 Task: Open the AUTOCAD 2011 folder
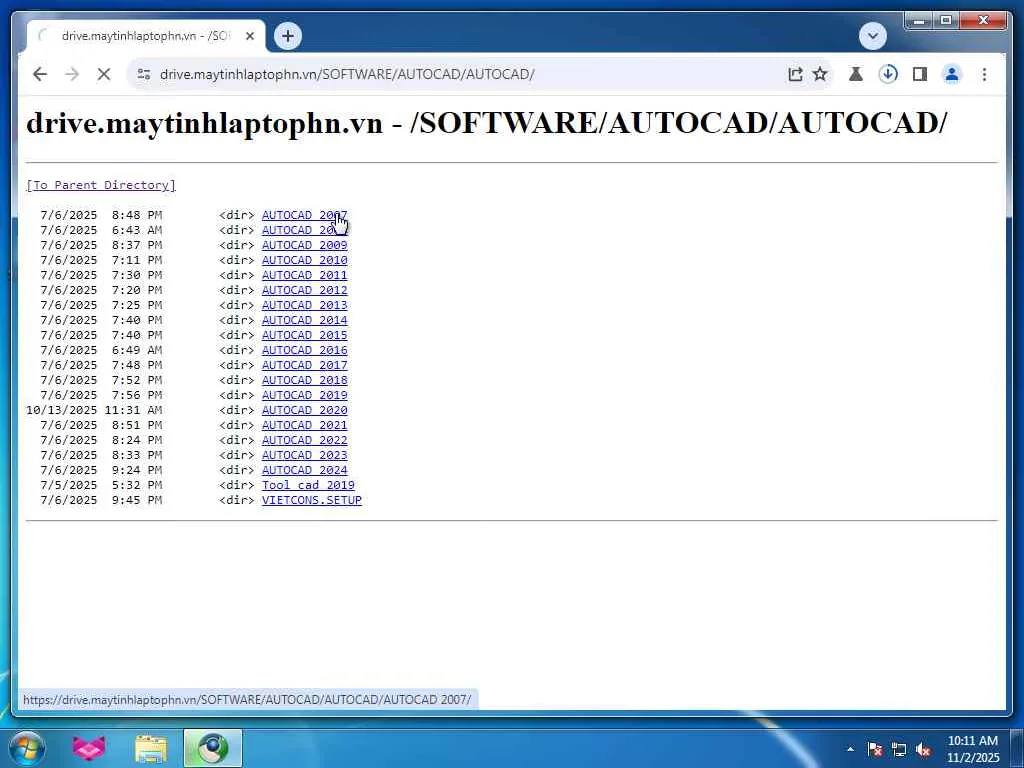coord(304,275)
